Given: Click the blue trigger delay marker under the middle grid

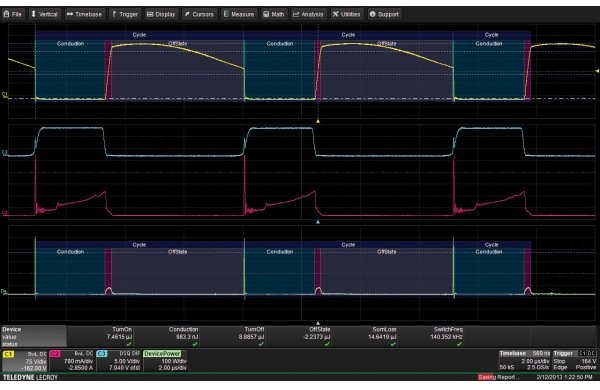Looking at the screenshot, I should [318, 222].
